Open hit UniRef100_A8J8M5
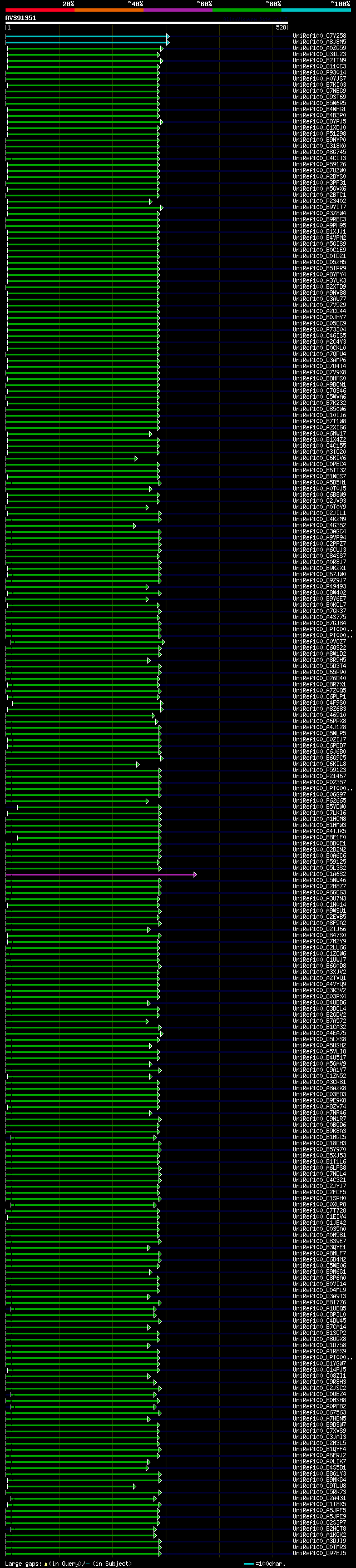Viewport: 356px width, 1568px height. tap(319, 42)
